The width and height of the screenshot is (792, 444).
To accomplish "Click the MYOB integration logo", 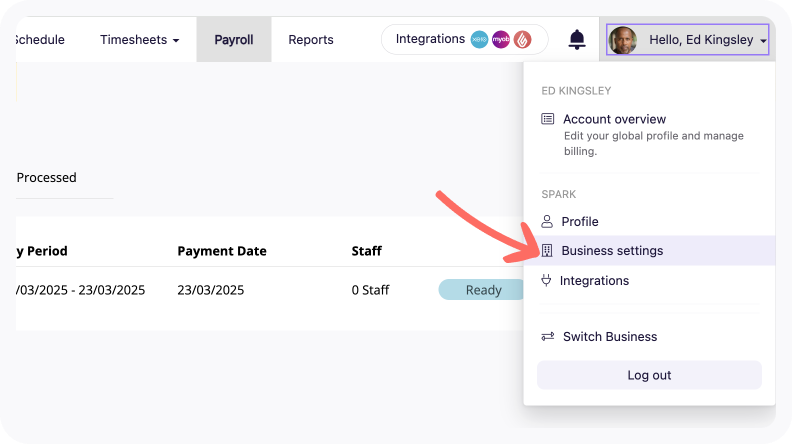I will [x=501, y=39].
